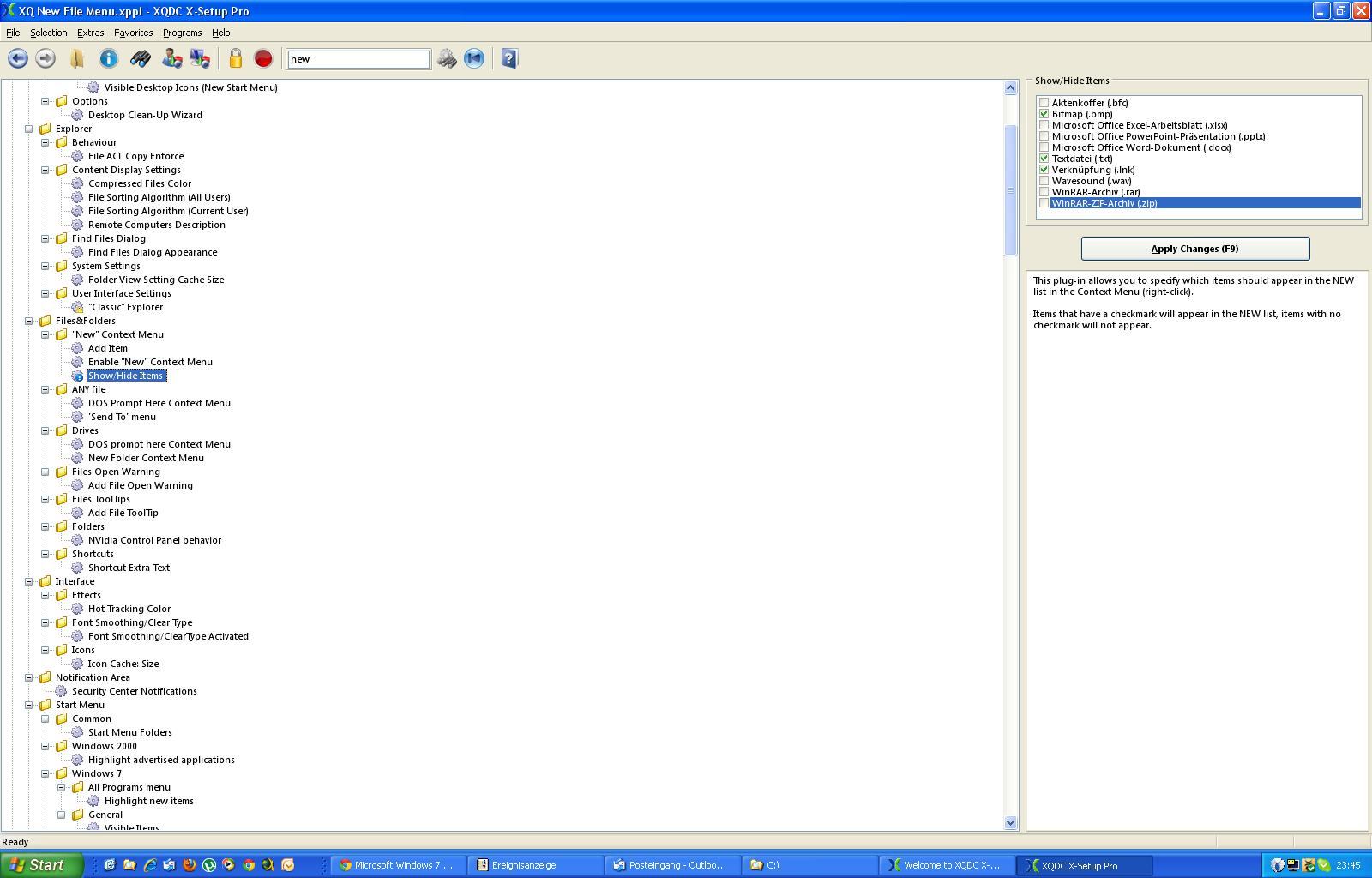The width and height of the screenshot is (1372, 878).
Task: Click the gears icon beside the search box
Action: tap(447, 58)
